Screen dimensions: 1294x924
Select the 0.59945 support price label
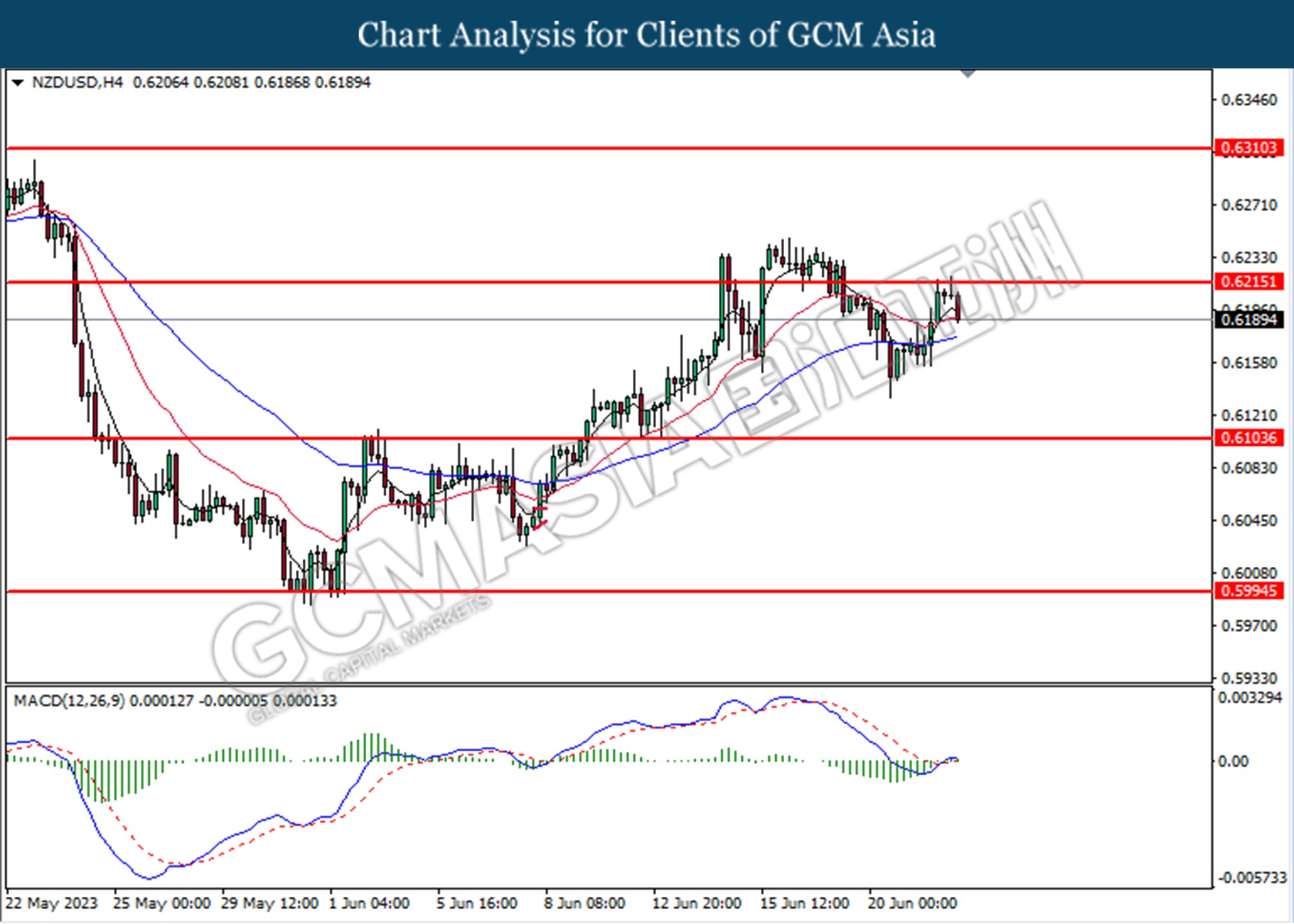1249,591
